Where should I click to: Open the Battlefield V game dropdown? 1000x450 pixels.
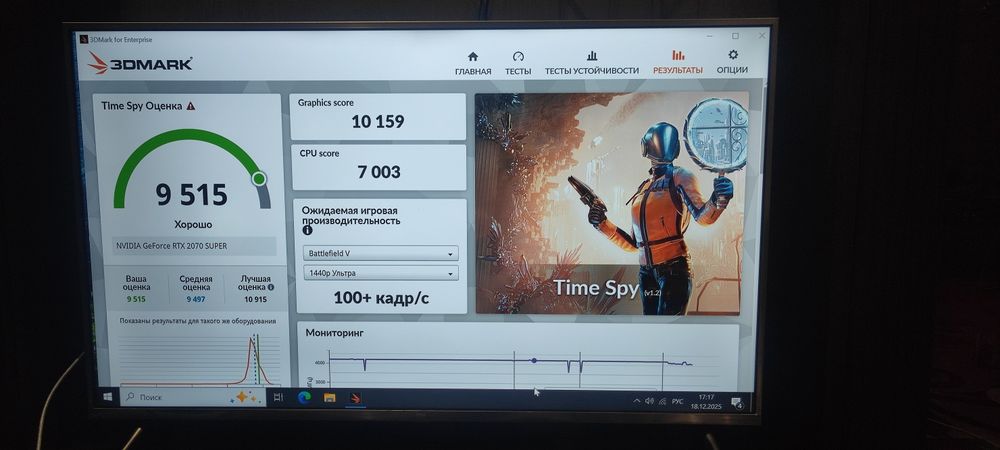380,253
